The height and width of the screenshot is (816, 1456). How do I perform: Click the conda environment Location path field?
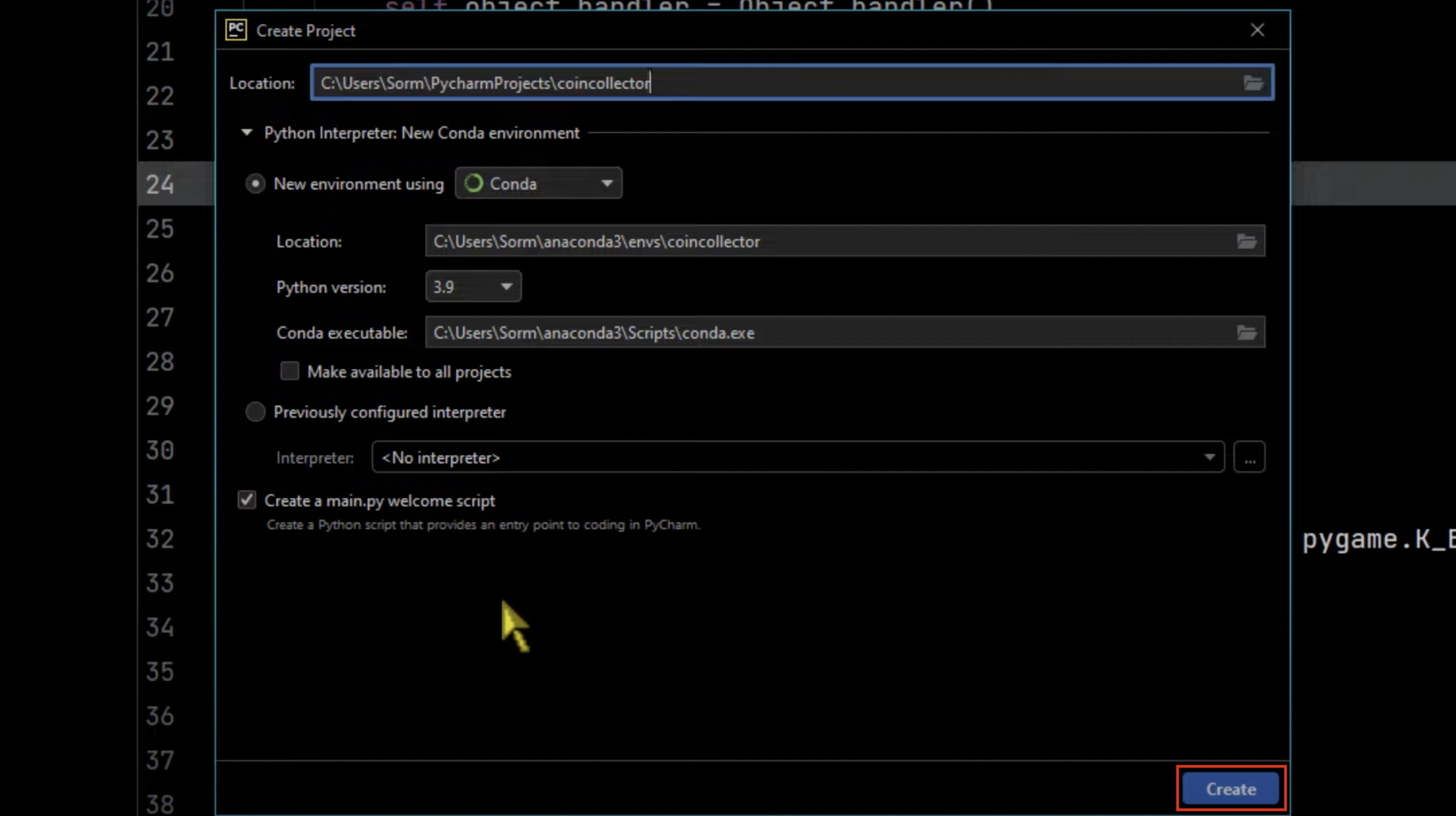pyautogui.click(x=844, y=241)
